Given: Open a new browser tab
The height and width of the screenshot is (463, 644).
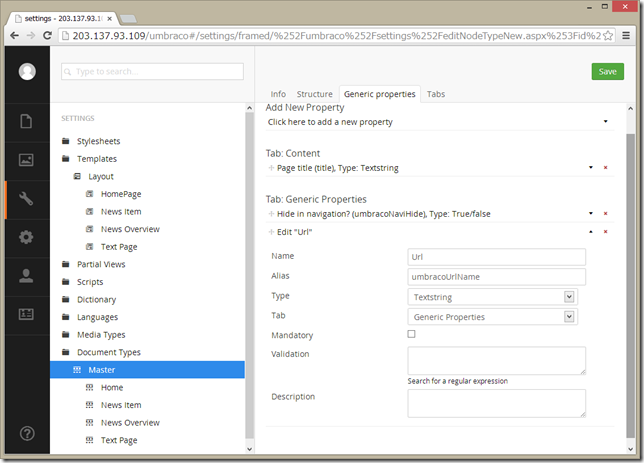Looking at the screenshot, I should click(x=129, y=18).
